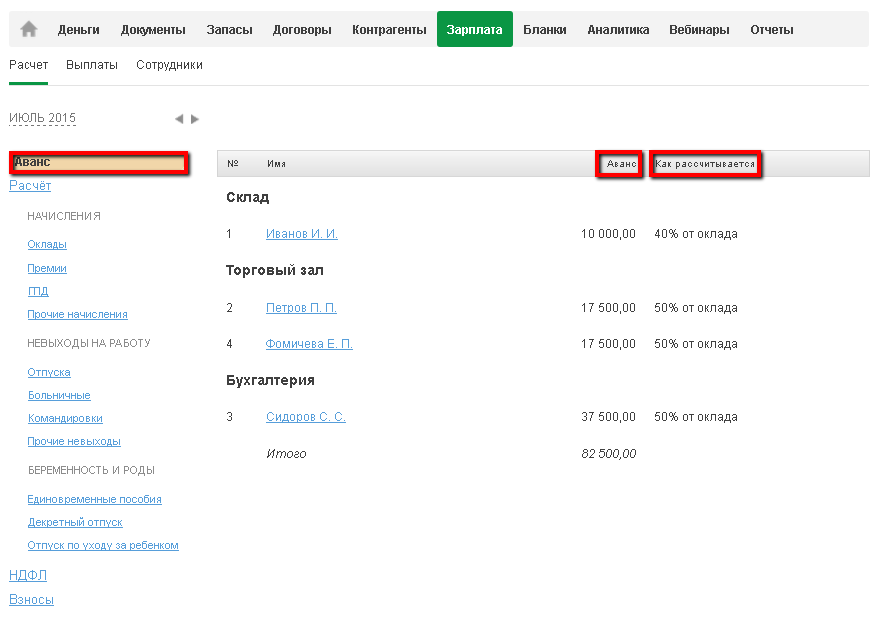The width and height of the screenshot is (880, 618).
Task: Open employee Иванов И. И. record
Action: coord(301,234)
